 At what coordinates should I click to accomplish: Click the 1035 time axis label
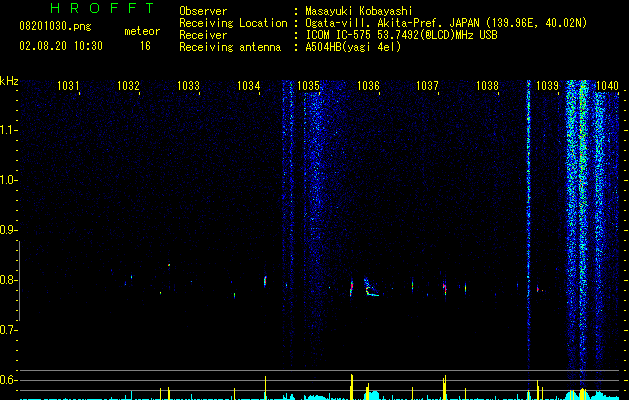[x=308, y=86]
